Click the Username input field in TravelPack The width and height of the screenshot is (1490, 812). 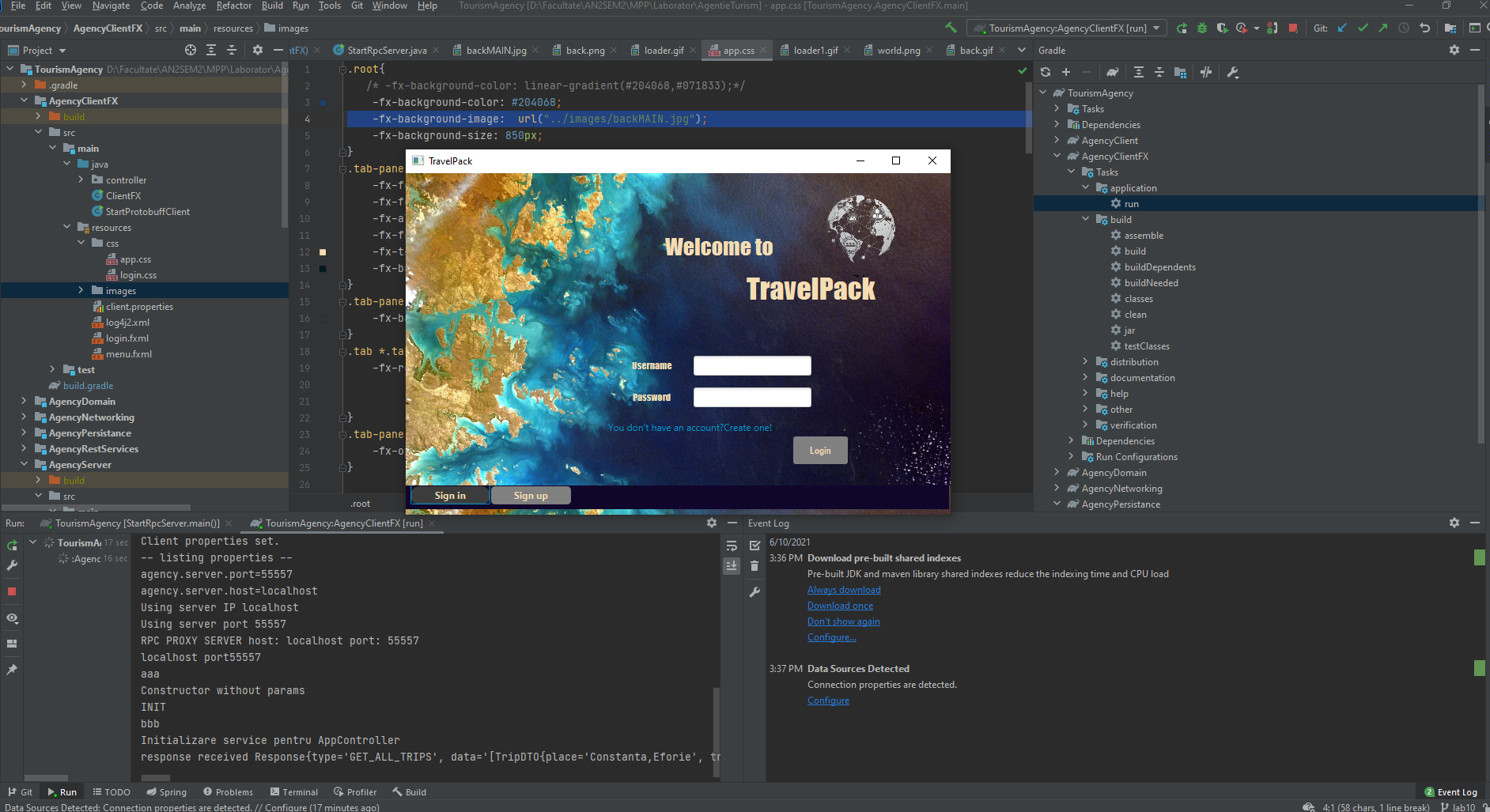751,365
